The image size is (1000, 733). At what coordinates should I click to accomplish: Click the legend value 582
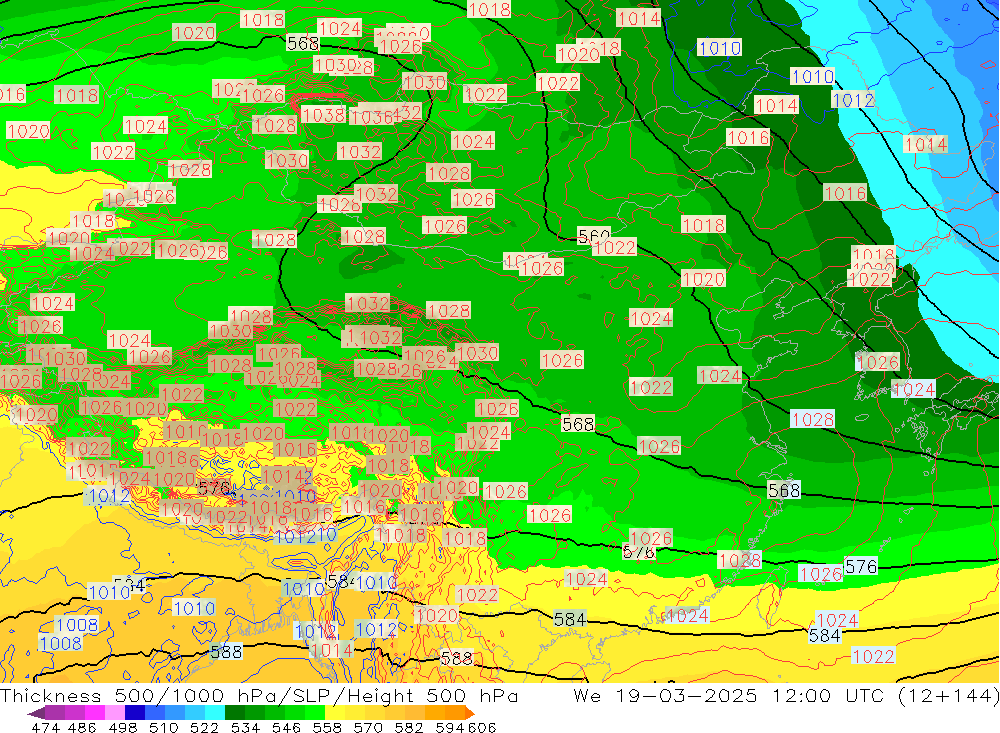point(408,727)
